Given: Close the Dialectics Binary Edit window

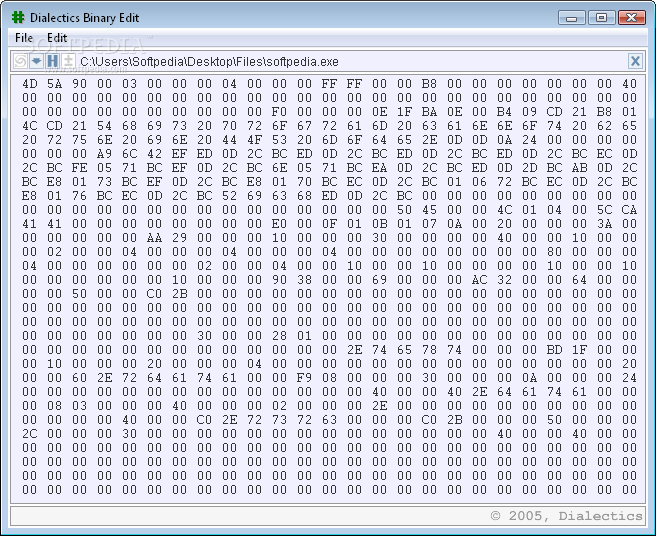Looking at the screenshot, I should pos(632,18).
